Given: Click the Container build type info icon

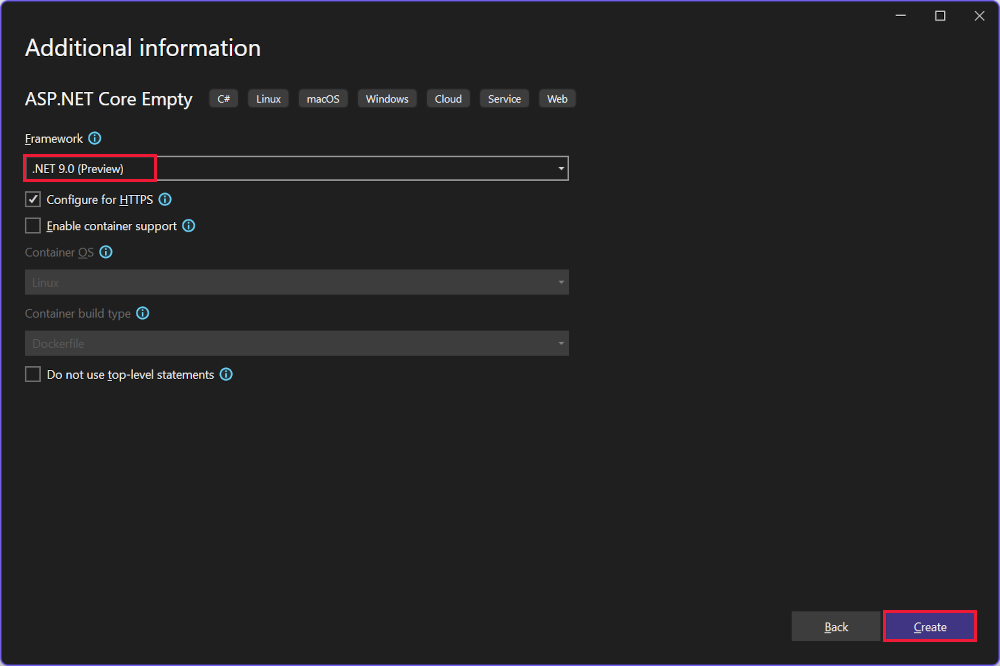Looking at the screenshot, I should (142, 313).
